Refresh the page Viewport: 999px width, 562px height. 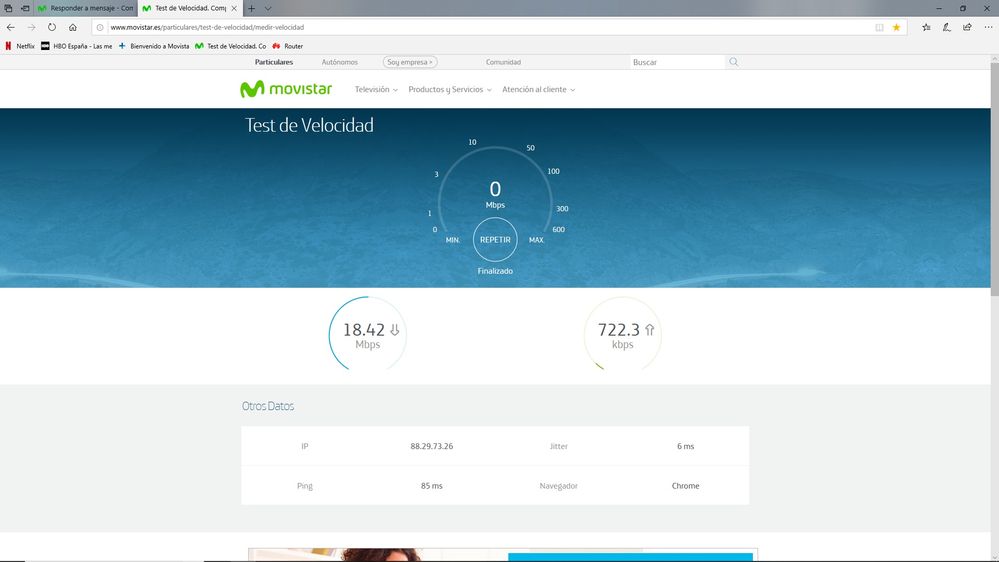click(52, 27)
